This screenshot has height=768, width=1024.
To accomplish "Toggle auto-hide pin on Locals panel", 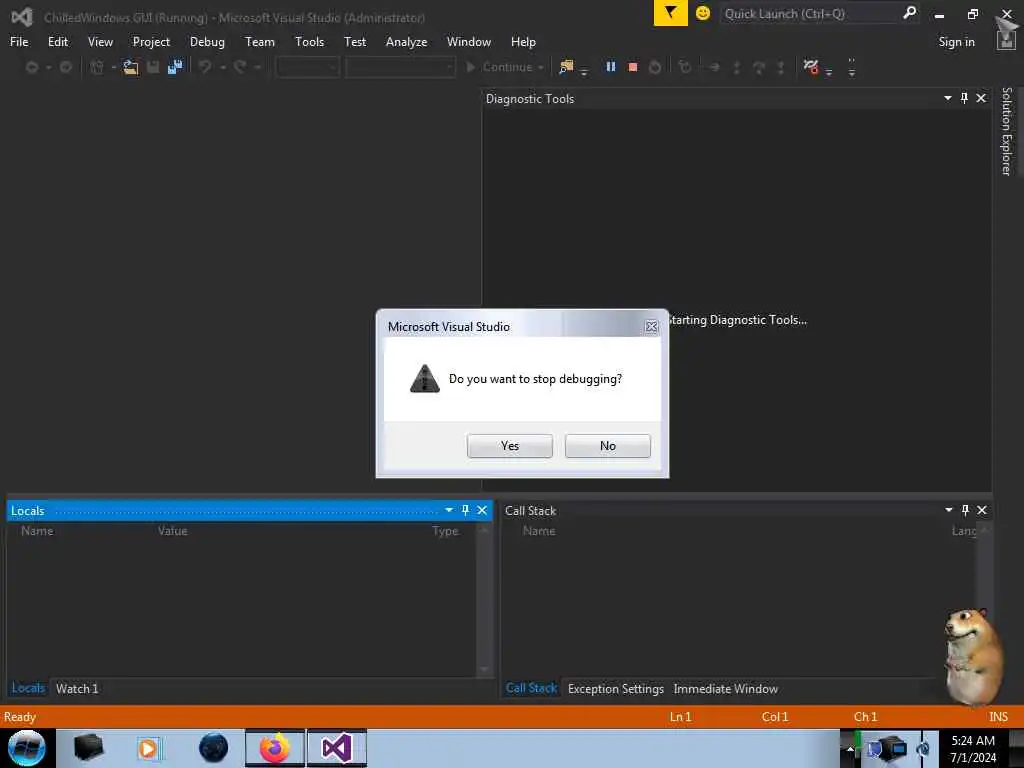I will click(x=465, y=510).
